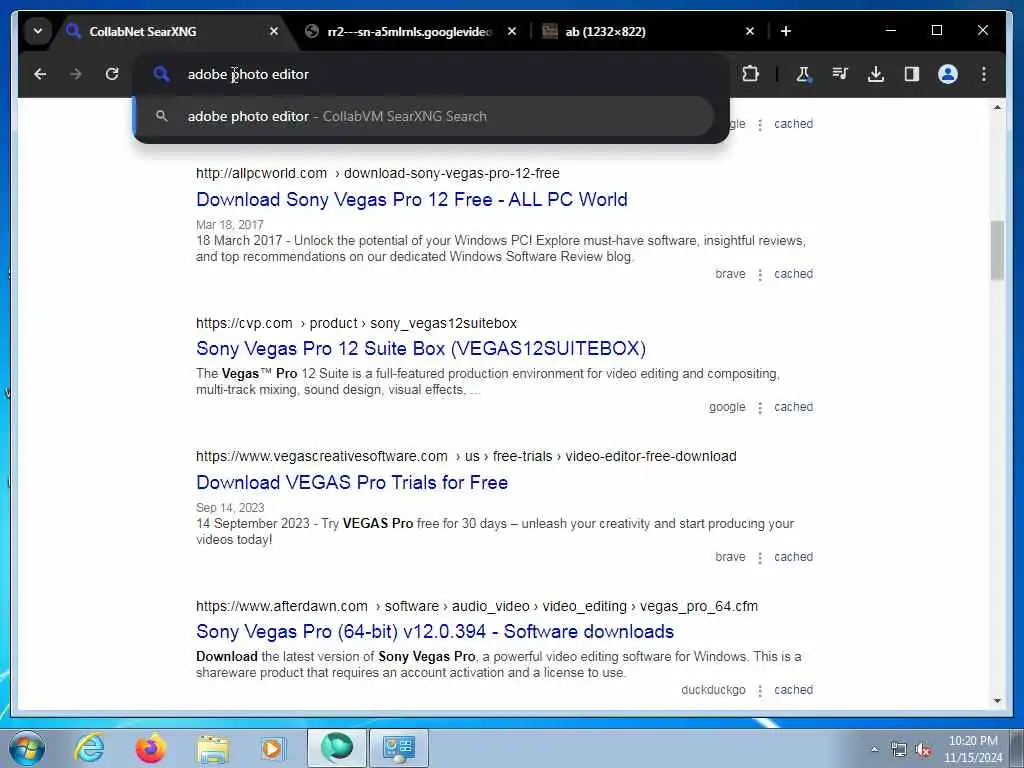Open 'Download Sony Vegas Pro 12 Free' link

(x=411, y=200)
